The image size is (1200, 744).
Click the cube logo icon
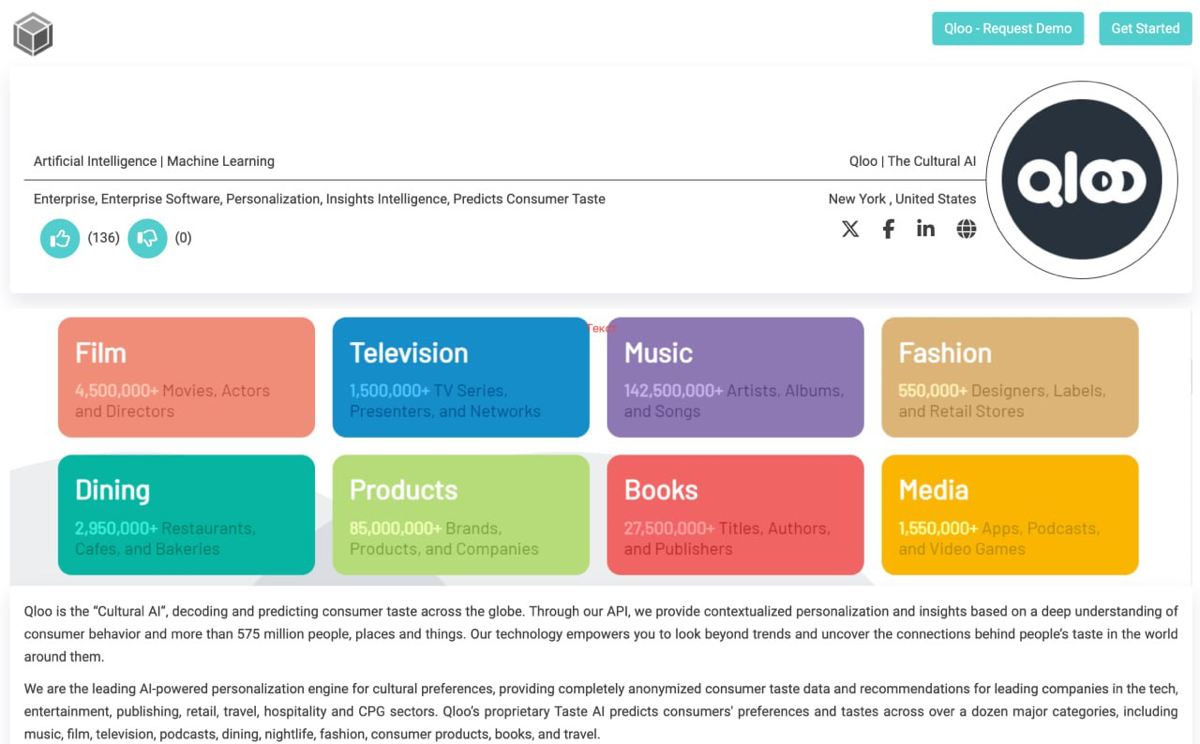tap(33, 35)
